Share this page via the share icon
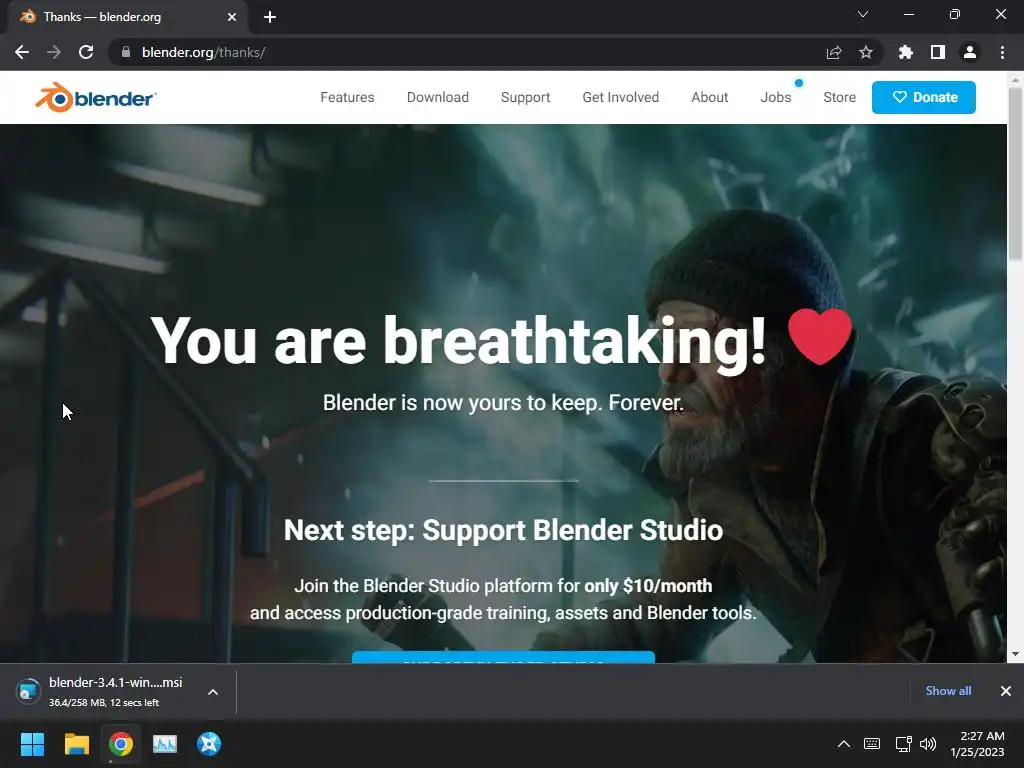The height and width of the screenshot is (768, 1024). click(834, 52)
